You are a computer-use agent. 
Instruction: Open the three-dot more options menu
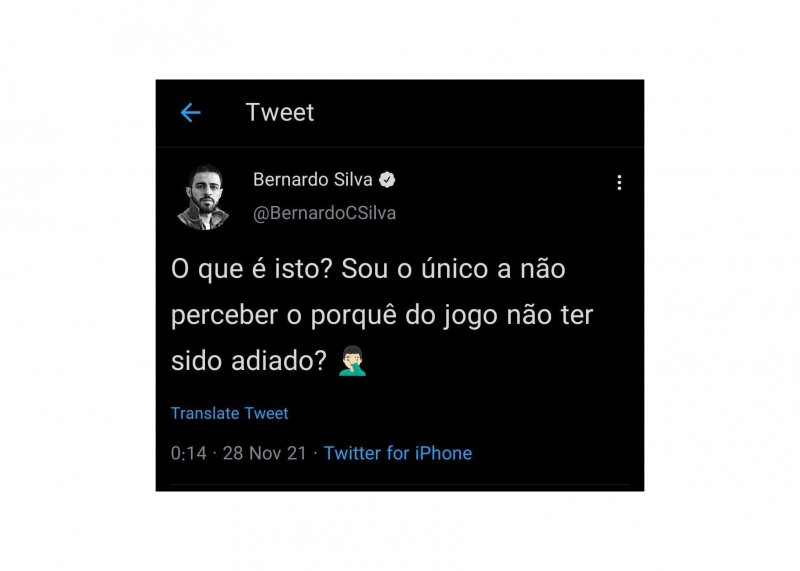[619, 182]
